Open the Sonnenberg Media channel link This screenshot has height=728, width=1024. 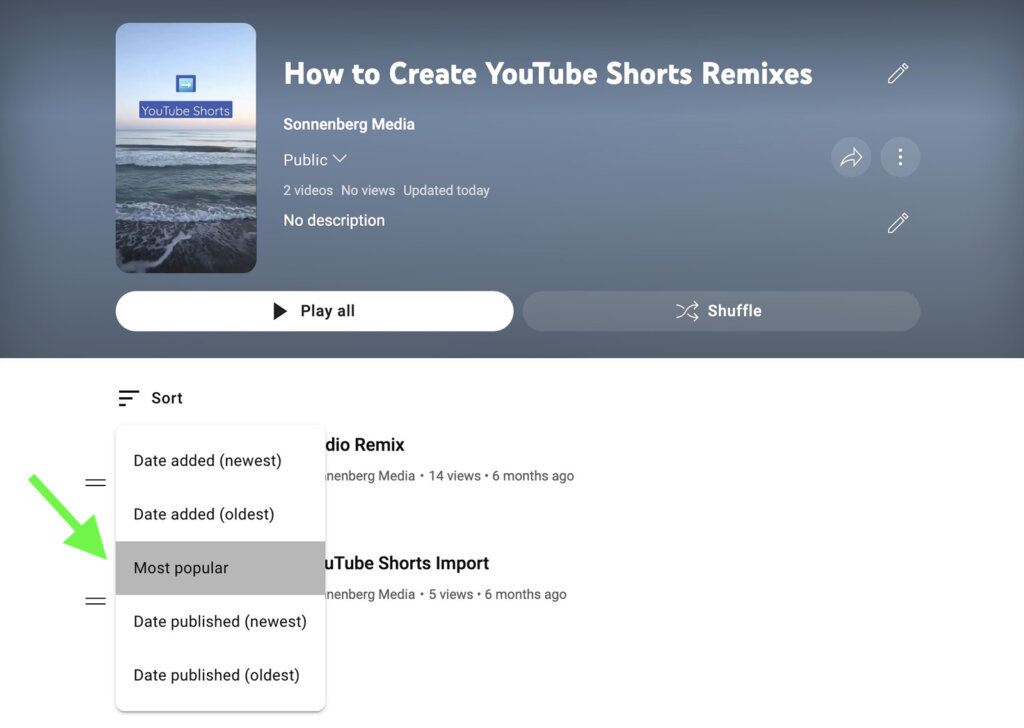click(348, 124)
